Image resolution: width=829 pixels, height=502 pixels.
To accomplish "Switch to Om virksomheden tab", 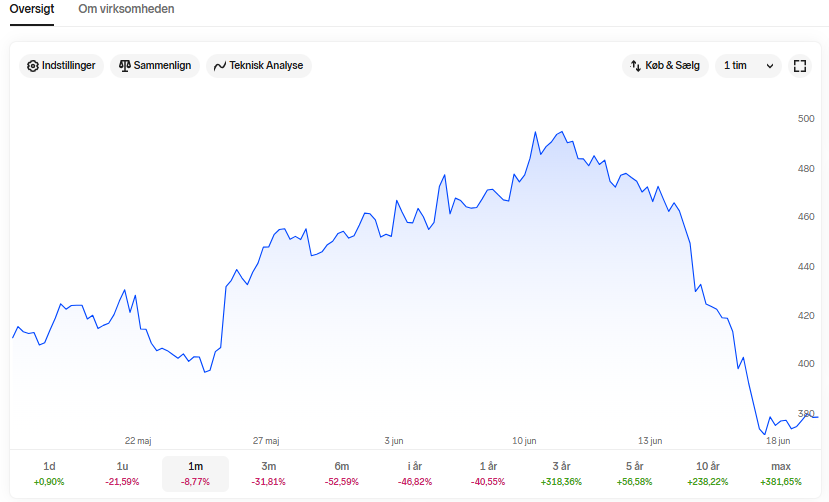I will (126, 9).
